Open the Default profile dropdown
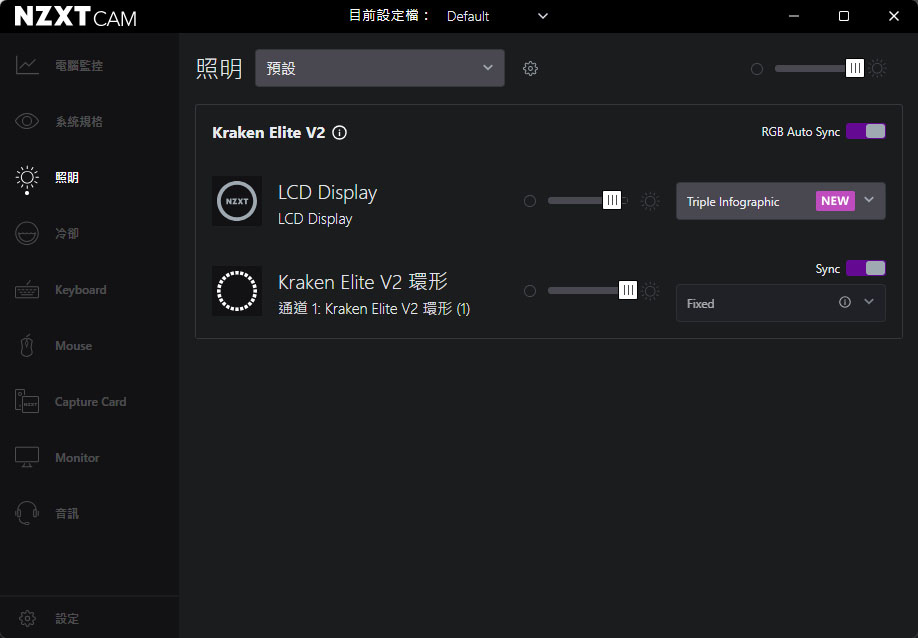 point(497,16)
